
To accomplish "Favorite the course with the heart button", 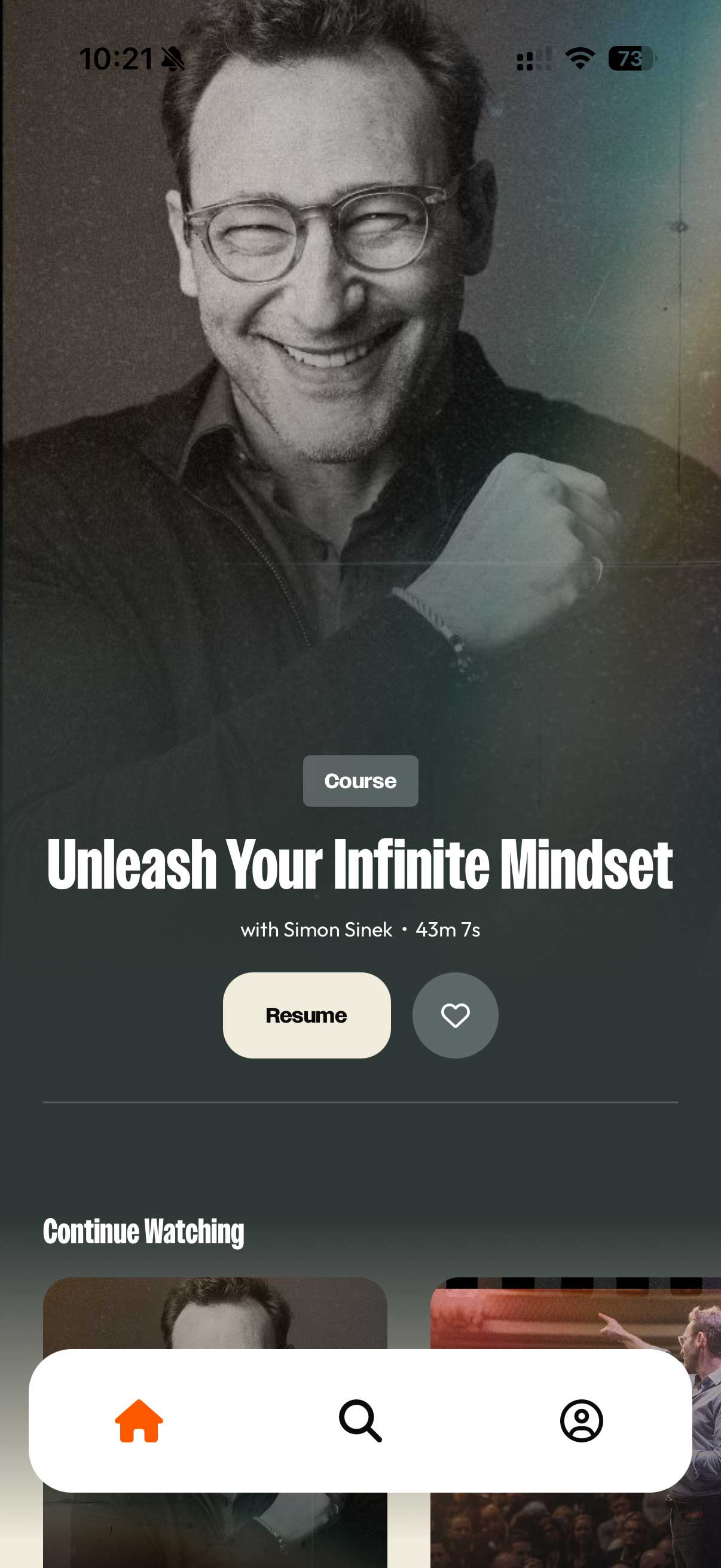I will 455,1015.
